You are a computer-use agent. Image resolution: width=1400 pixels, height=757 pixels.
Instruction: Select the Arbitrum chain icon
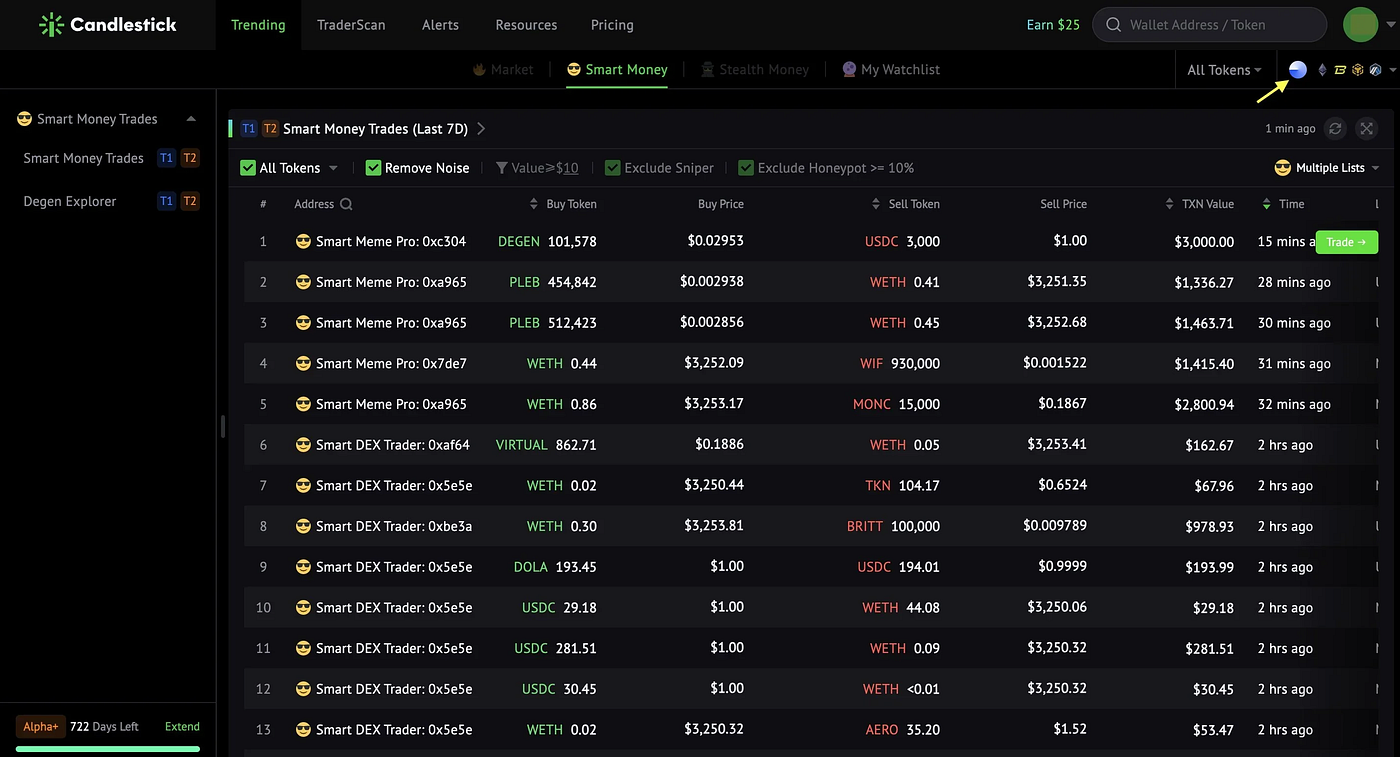(1376, 70)
